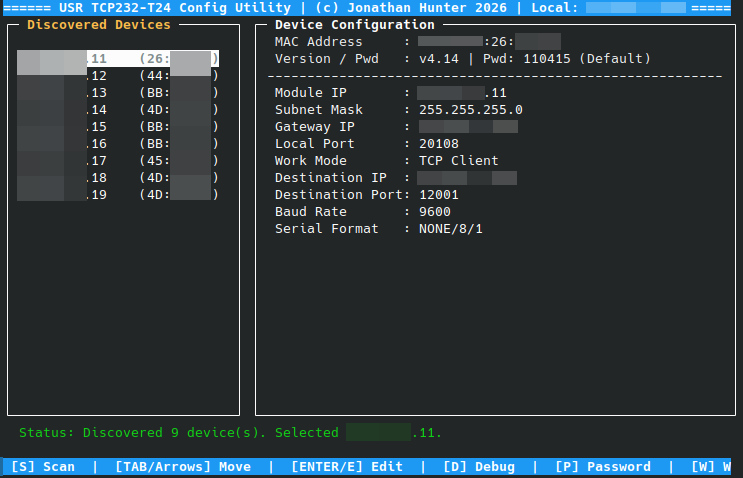743x478 pixels.
Task: Click the Local address in the header bar
Action: pos(636,8)
